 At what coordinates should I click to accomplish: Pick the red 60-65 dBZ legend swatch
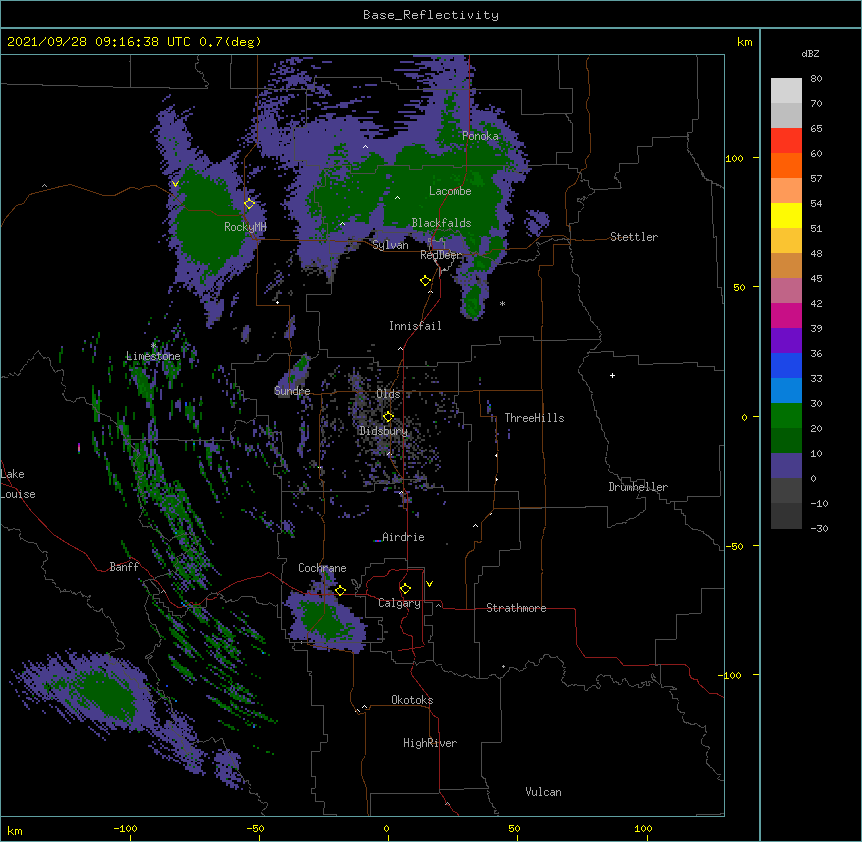click(786, 141)
